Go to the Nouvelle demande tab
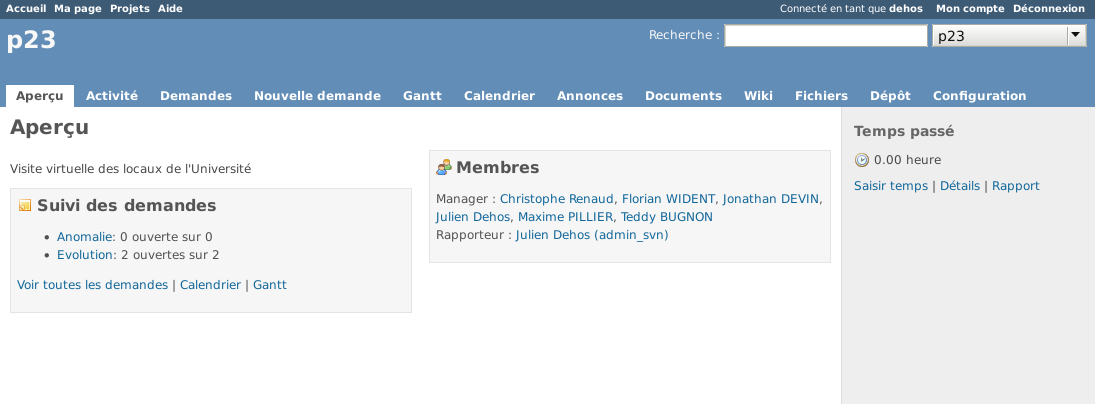The width and height of the screenshot is (1095, 404). pos(317,96)
